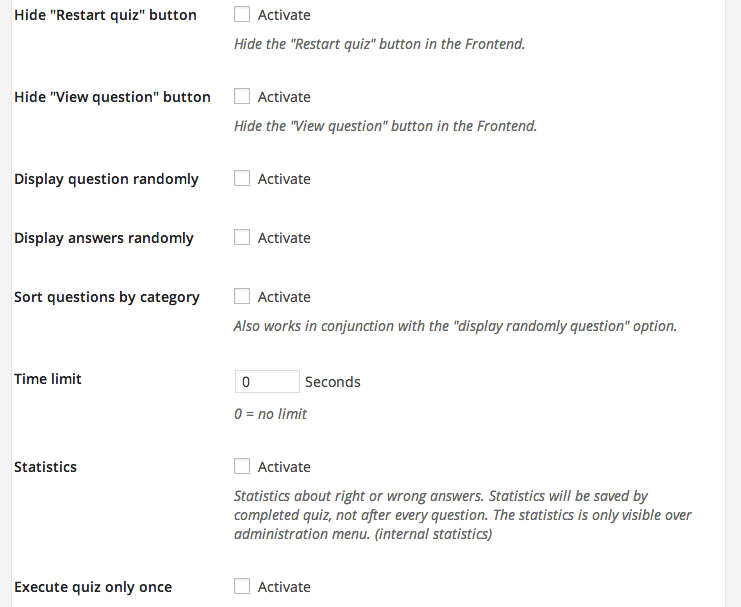Enable Hide "Restart quiz" button checkbox

tap(242, 15)
